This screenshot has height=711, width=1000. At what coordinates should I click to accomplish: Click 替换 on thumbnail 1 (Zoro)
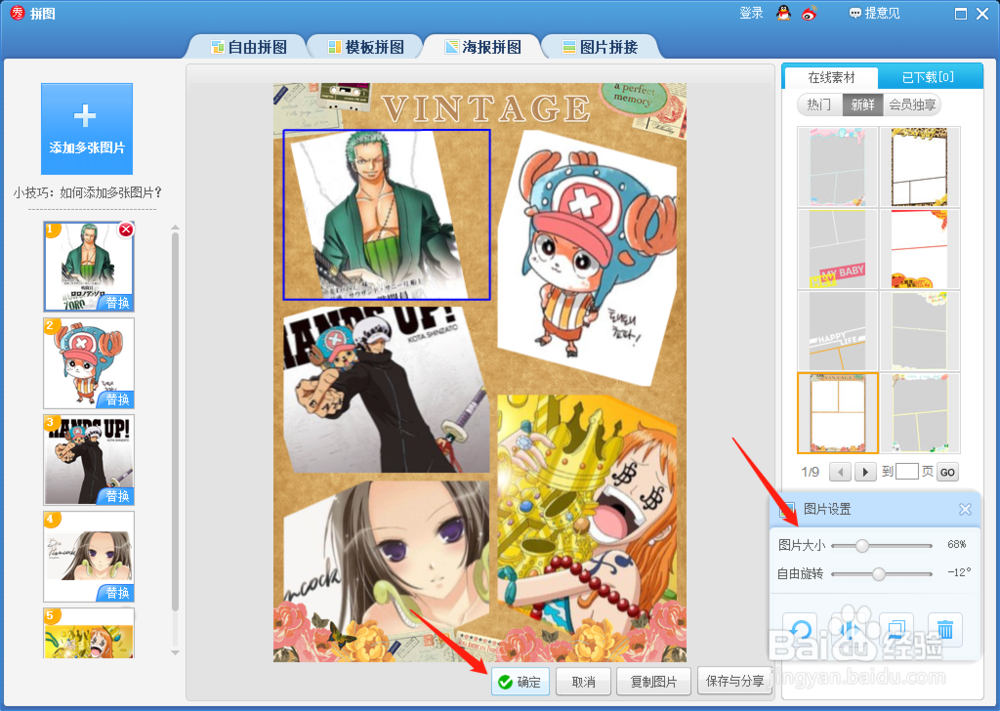pos(117,303)
